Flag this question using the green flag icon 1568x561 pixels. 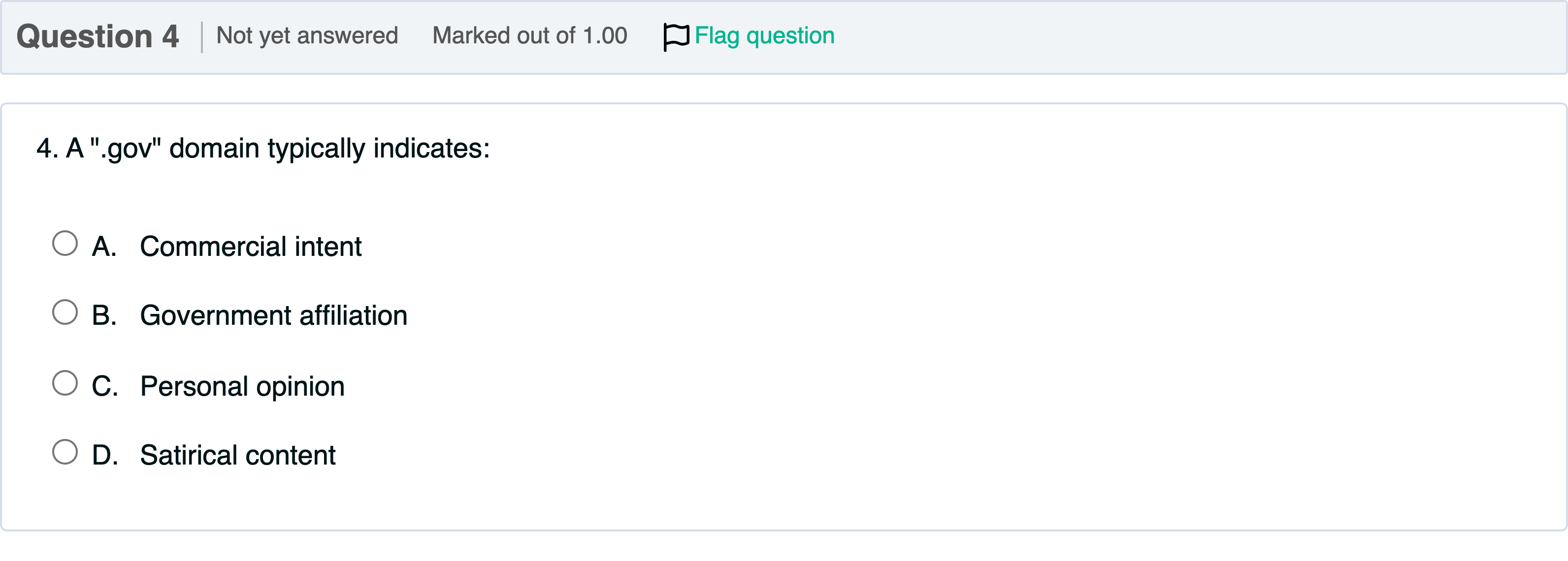pyautogui.click(x=675, y=35)
